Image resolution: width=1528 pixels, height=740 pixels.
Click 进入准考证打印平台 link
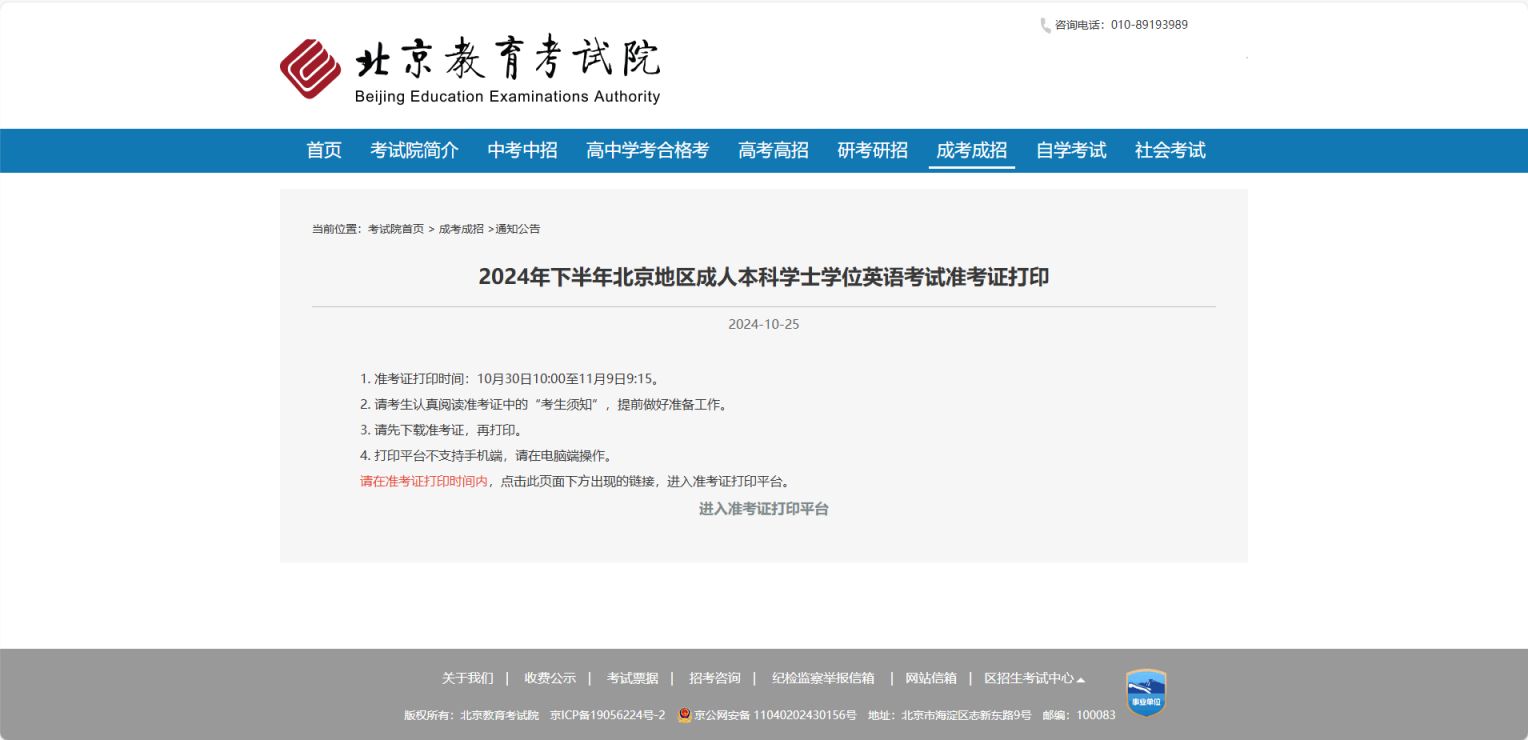763,509
